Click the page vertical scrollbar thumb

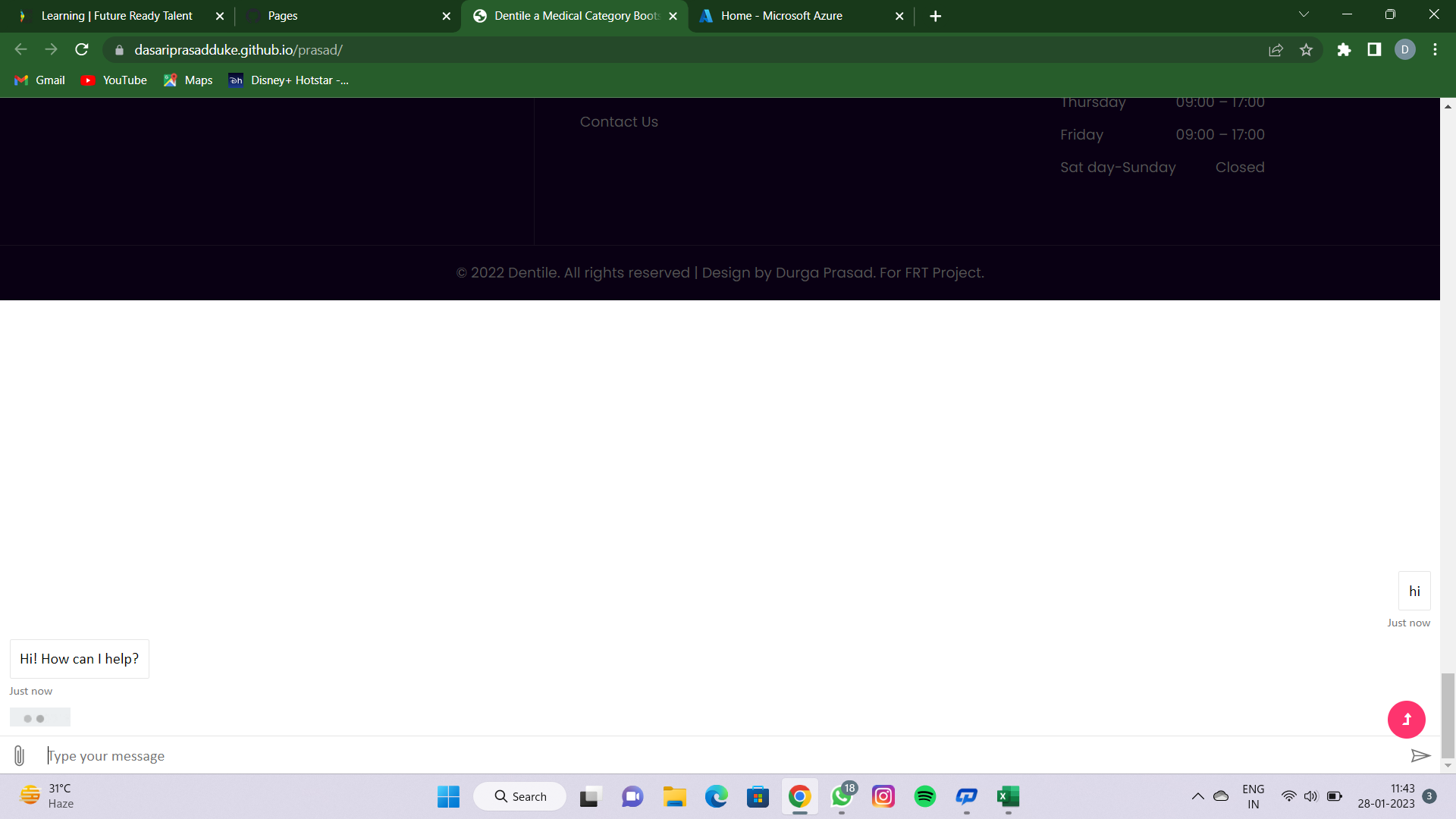click(1448, 714)
